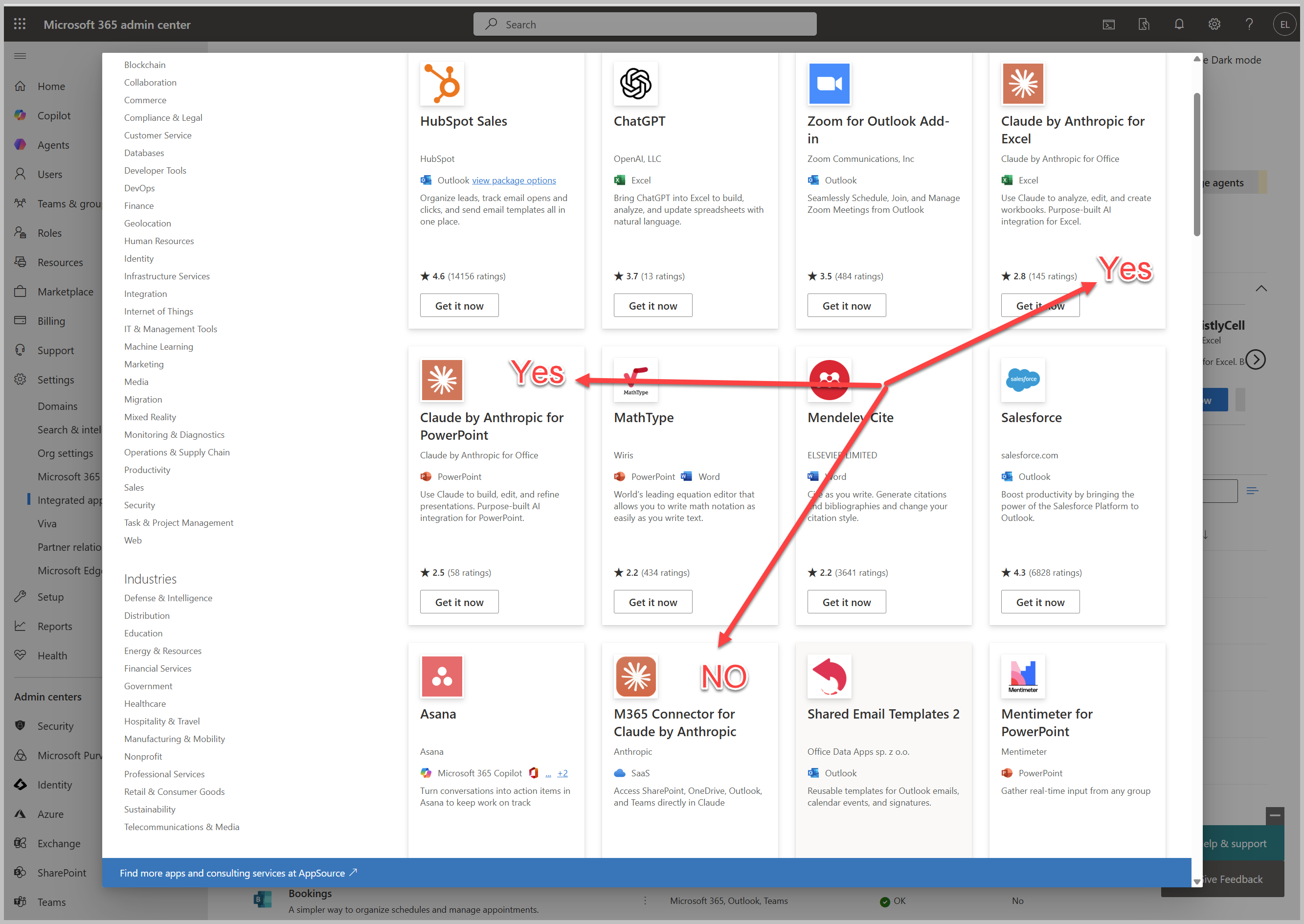The height and width of the screenshot is (924, 1304).
Task: Advance the carousel with the circled arrow
Action: click(1256, 360)
